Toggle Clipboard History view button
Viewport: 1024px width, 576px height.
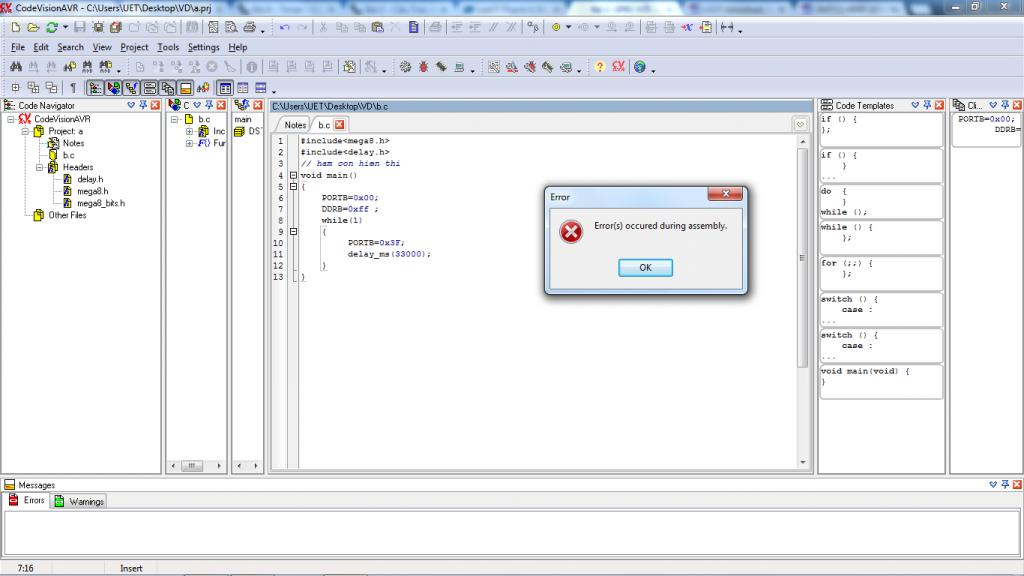[x=168, y=88]
